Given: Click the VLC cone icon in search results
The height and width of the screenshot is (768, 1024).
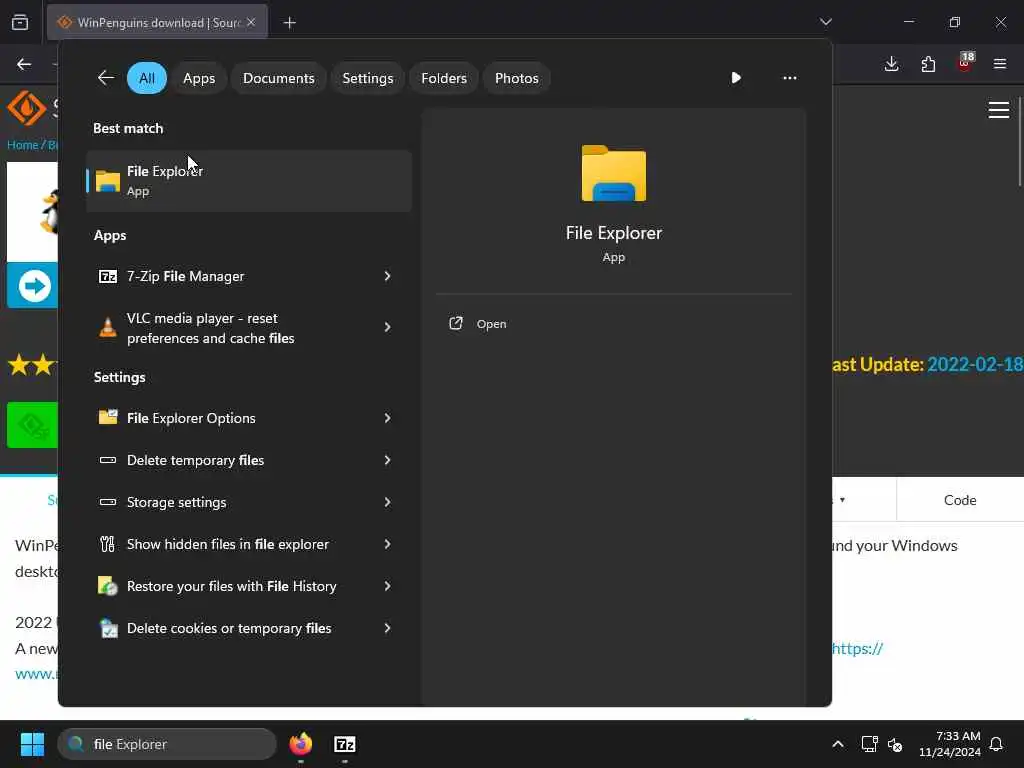Looking at the screenshot, I should (x=108, y=327).
